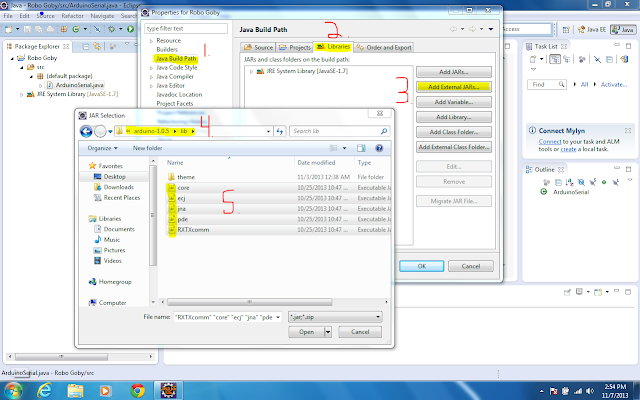
Task: Click the dropdown arrow next to Open
Action: pos(328,332)
